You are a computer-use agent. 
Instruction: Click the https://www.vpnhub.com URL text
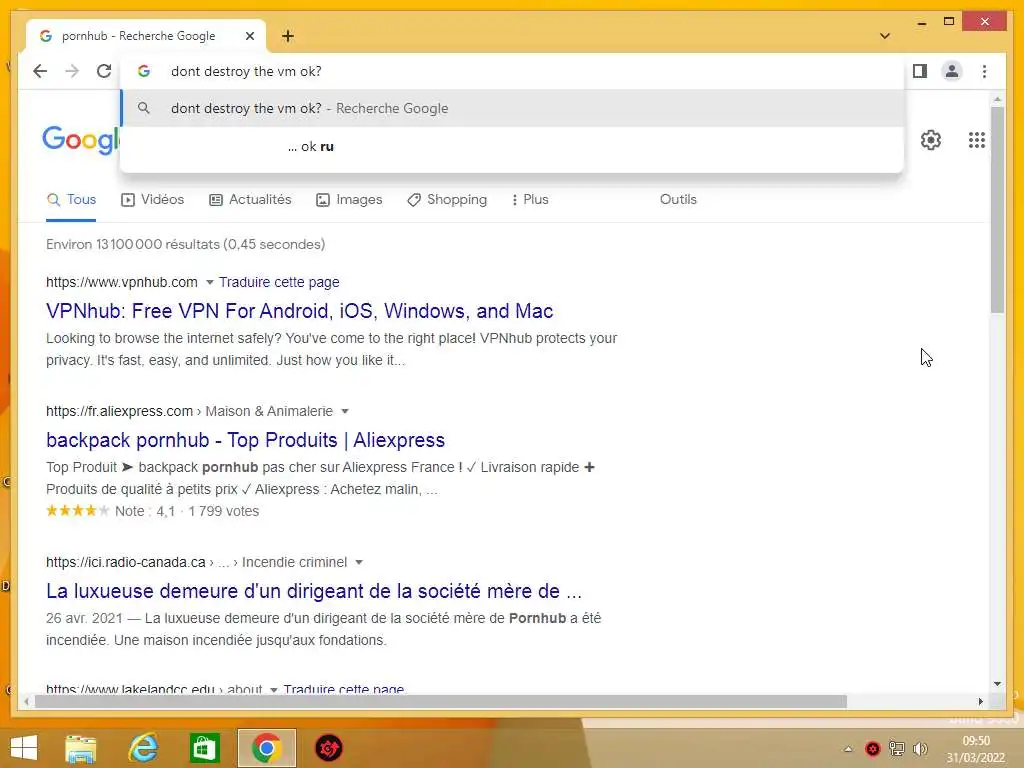point(121,282)
